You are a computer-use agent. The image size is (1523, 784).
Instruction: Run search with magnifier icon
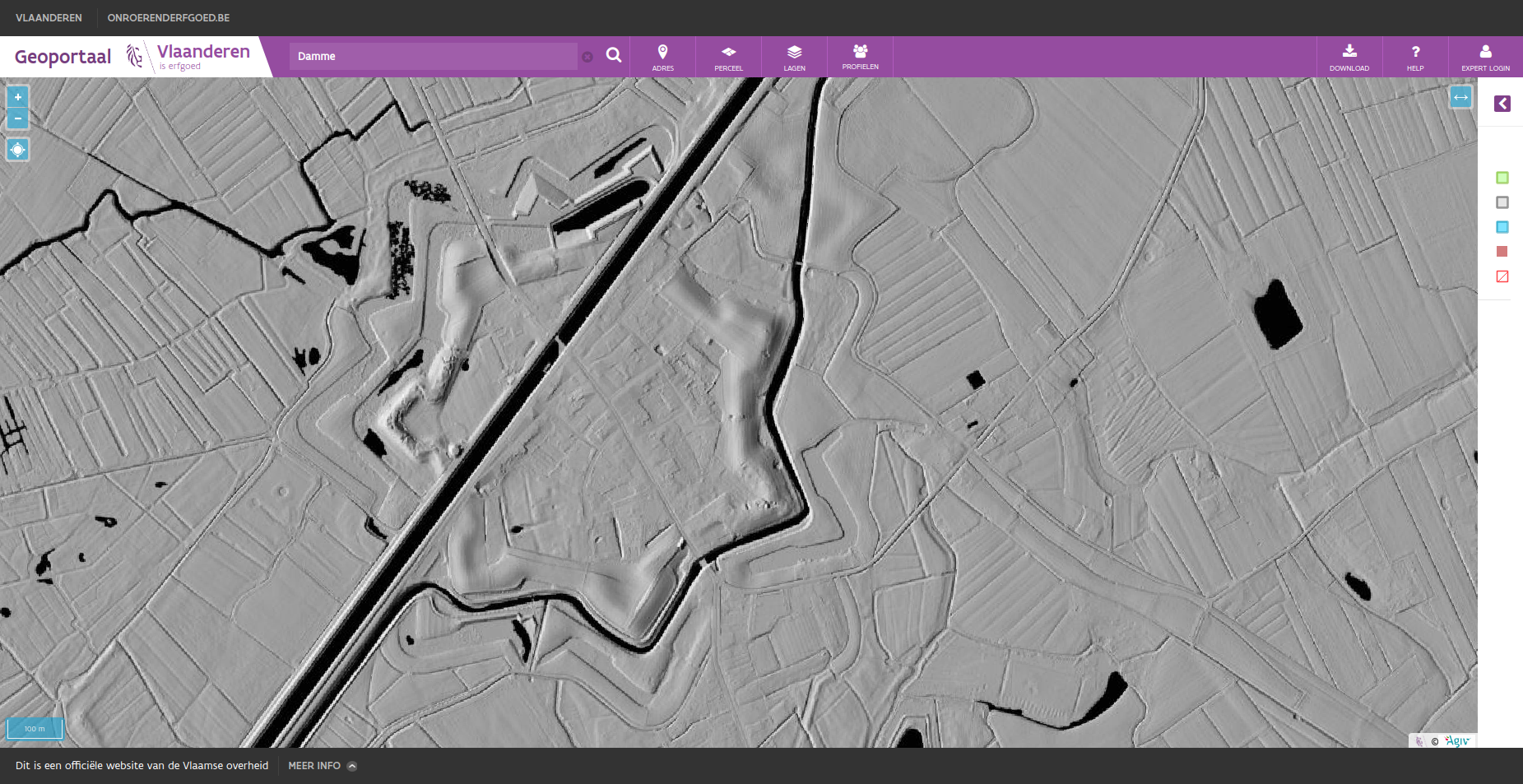(614, 55)
